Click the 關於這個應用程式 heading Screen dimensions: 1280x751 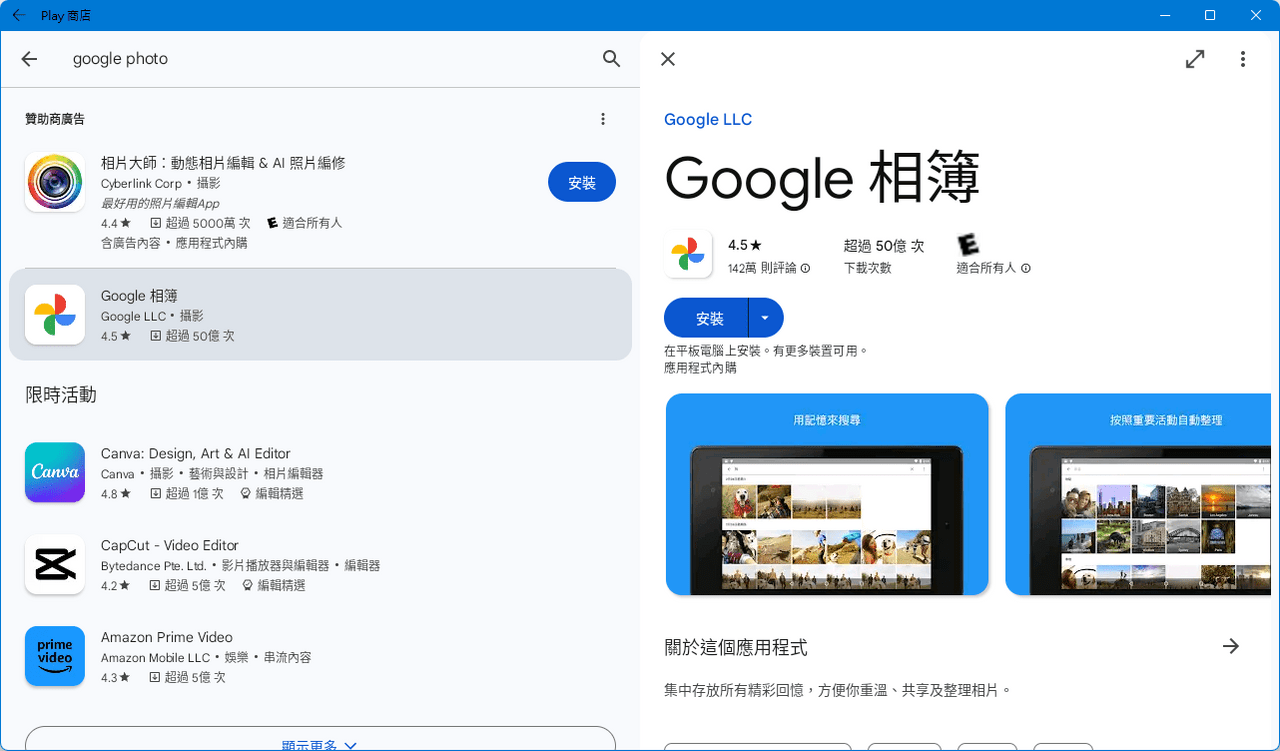[x=736, y=647]
